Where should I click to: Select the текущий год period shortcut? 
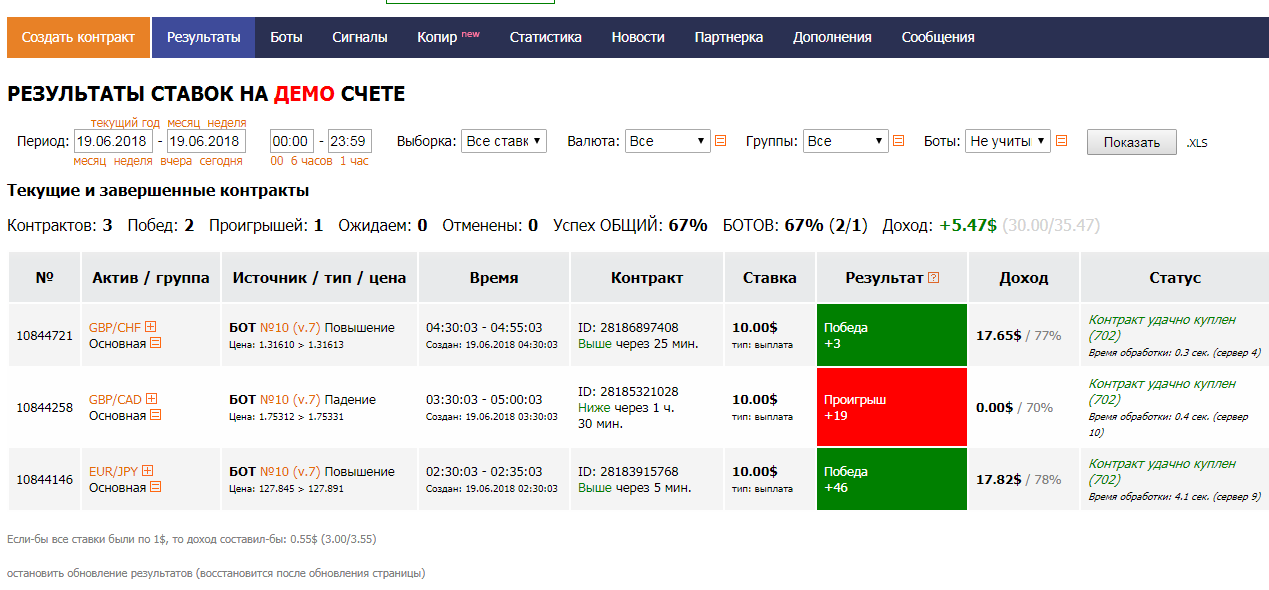(125, 123)
